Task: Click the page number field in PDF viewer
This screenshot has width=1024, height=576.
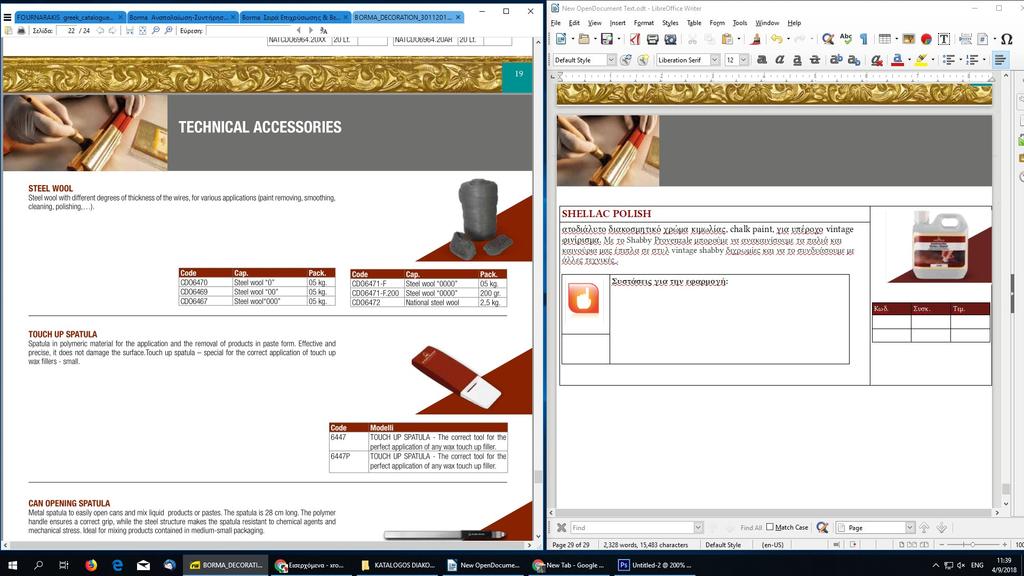Action: point(67,31)
